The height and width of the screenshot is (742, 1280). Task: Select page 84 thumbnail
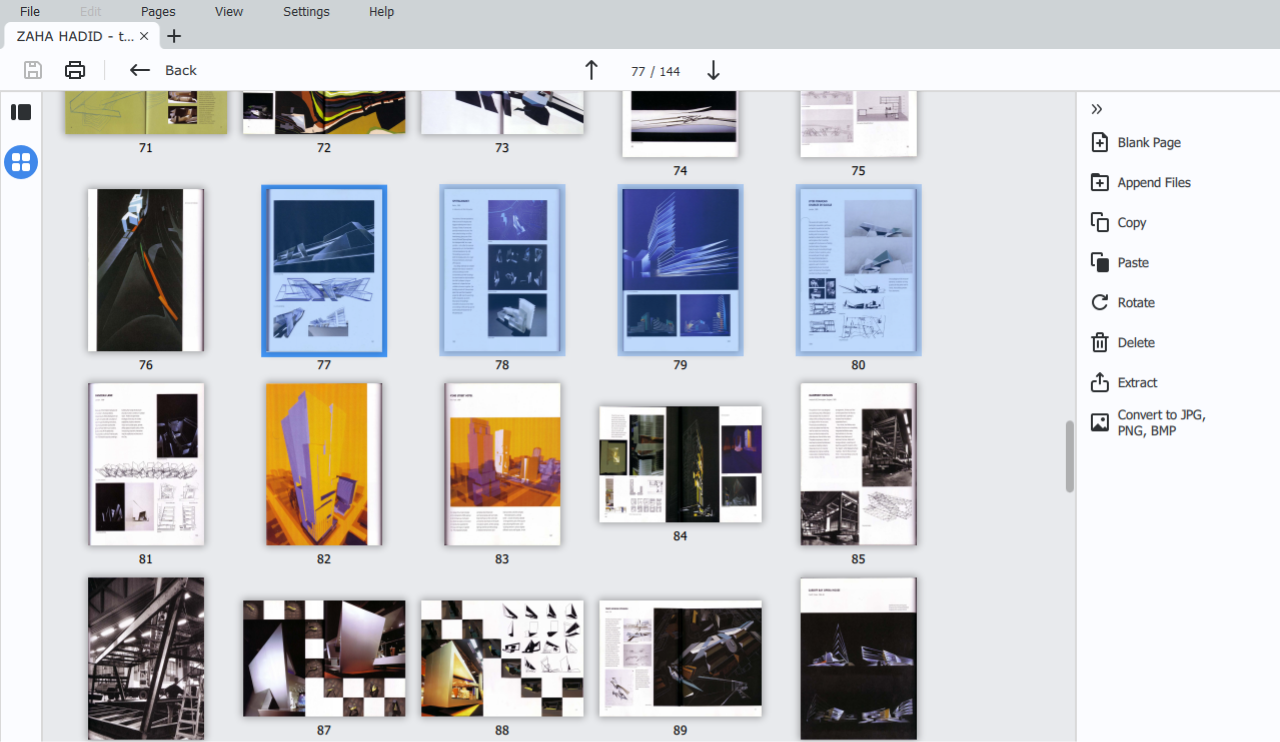[680, 464]
